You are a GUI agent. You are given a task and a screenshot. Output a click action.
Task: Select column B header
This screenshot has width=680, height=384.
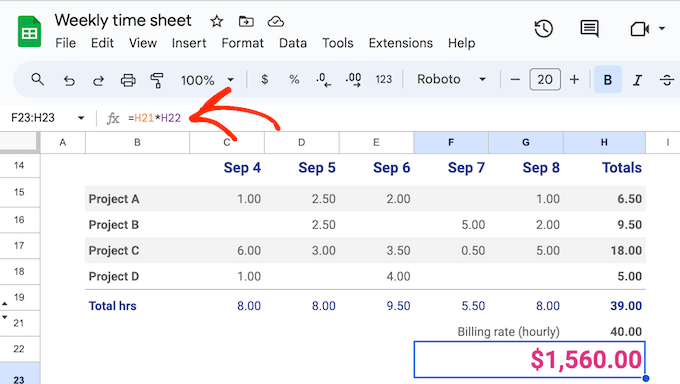pos(137,142)
